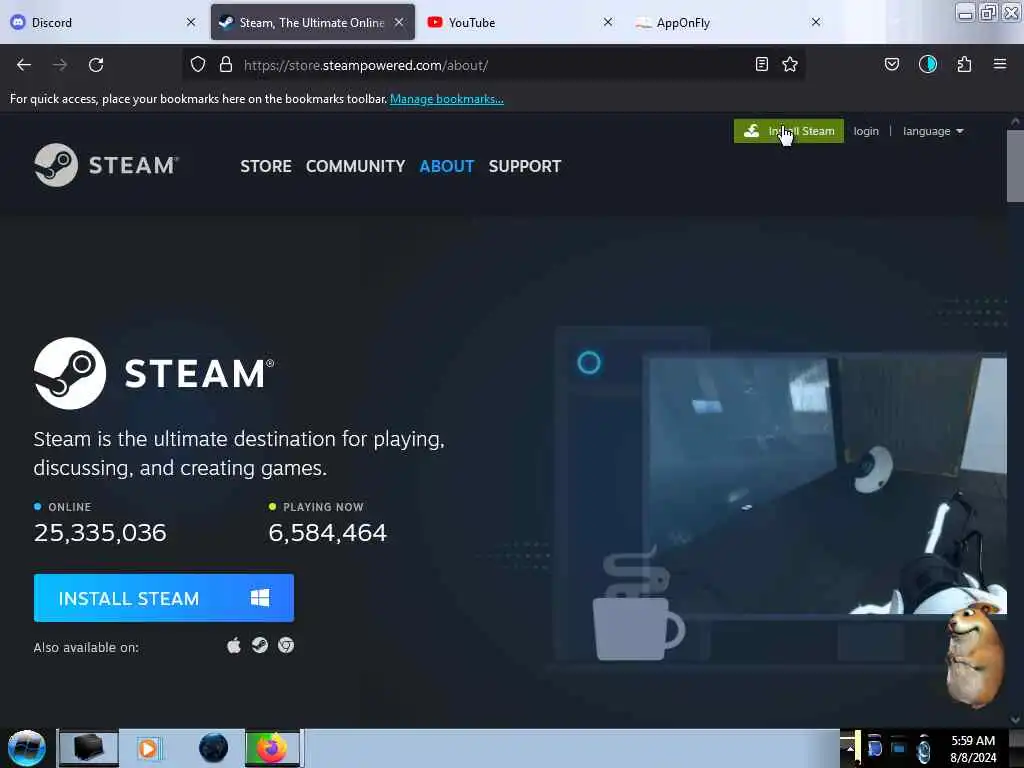
Task: Click the green Install Steam button
Action: click(x=788, y=131)
